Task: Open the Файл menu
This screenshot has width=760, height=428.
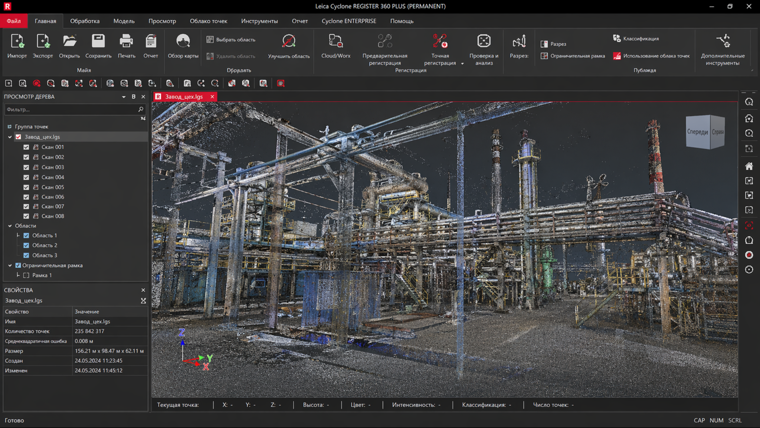Action: [14, 21]
